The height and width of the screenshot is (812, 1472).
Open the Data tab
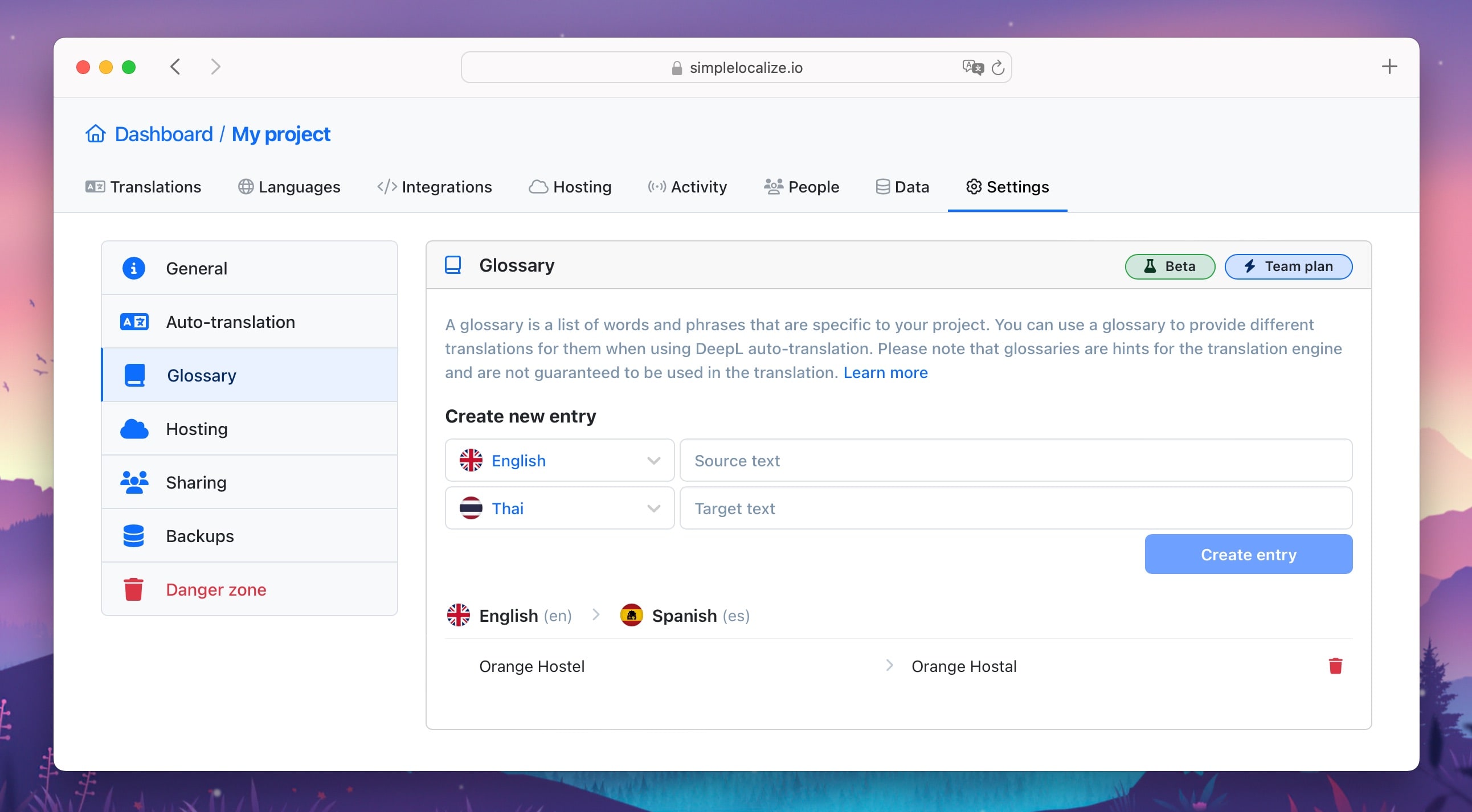coord(902,187)
